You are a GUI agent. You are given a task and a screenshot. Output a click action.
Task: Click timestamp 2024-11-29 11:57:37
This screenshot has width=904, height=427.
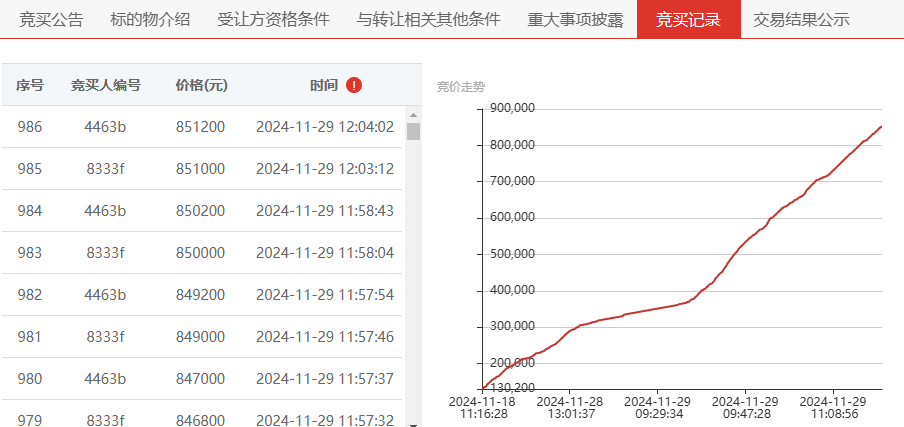pos(325,379)
